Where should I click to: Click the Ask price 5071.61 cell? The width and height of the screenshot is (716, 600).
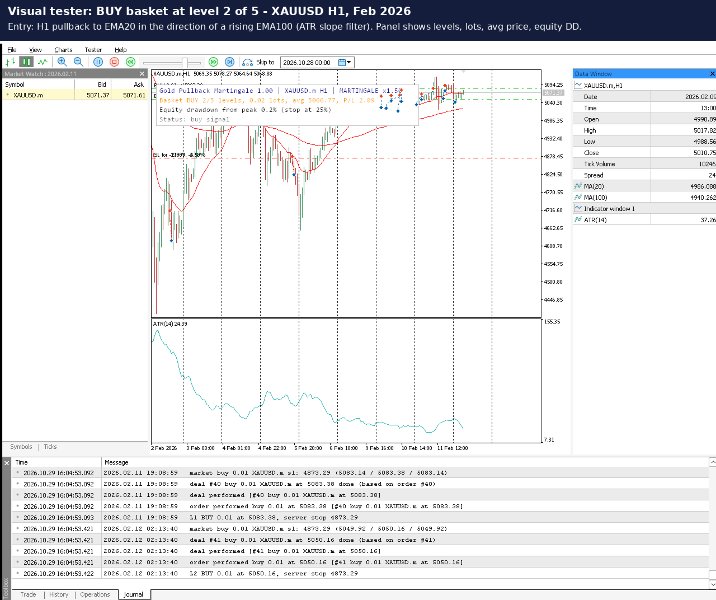click(130, 95)
